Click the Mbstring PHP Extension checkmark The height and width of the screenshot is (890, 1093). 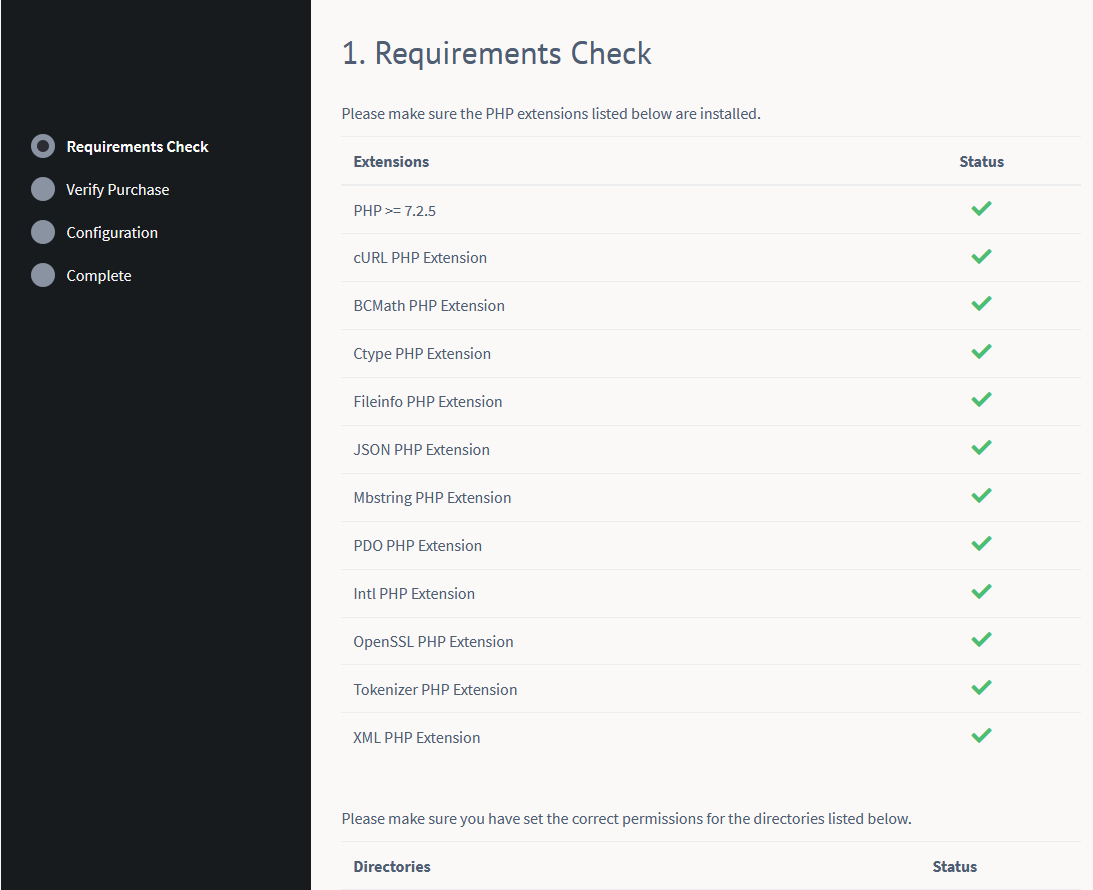[x=981, y=496]
